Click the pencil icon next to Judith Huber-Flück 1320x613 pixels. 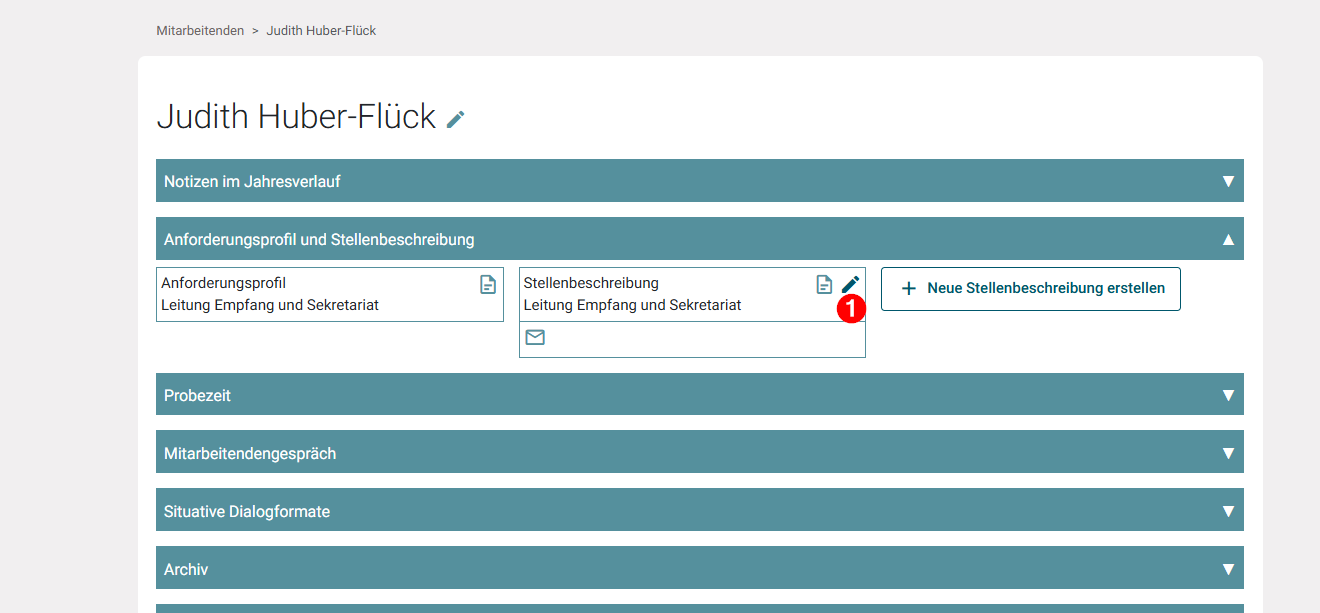[x=456, y=118]
